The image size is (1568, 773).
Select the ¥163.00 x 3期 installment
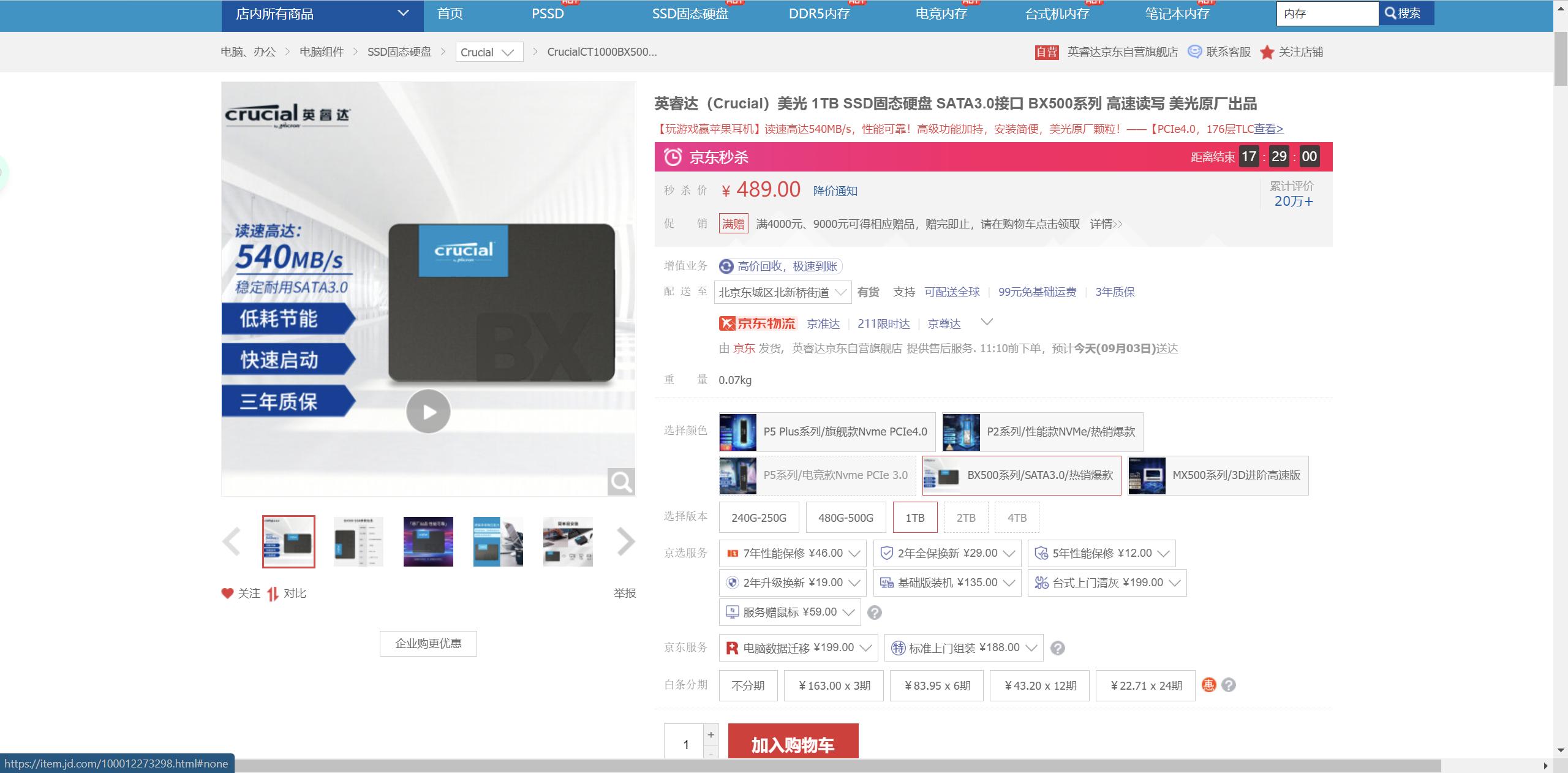834,685
